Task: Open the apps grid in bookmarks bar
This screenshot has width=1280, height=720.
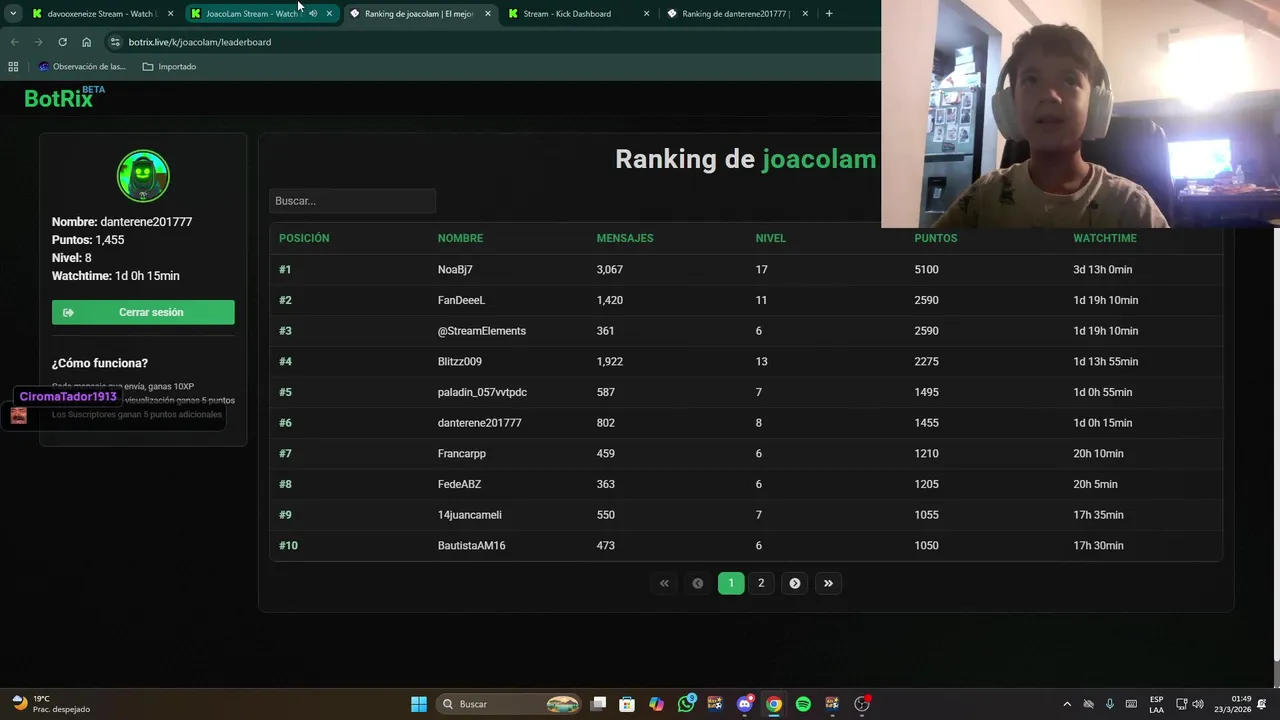Action: 13,67
